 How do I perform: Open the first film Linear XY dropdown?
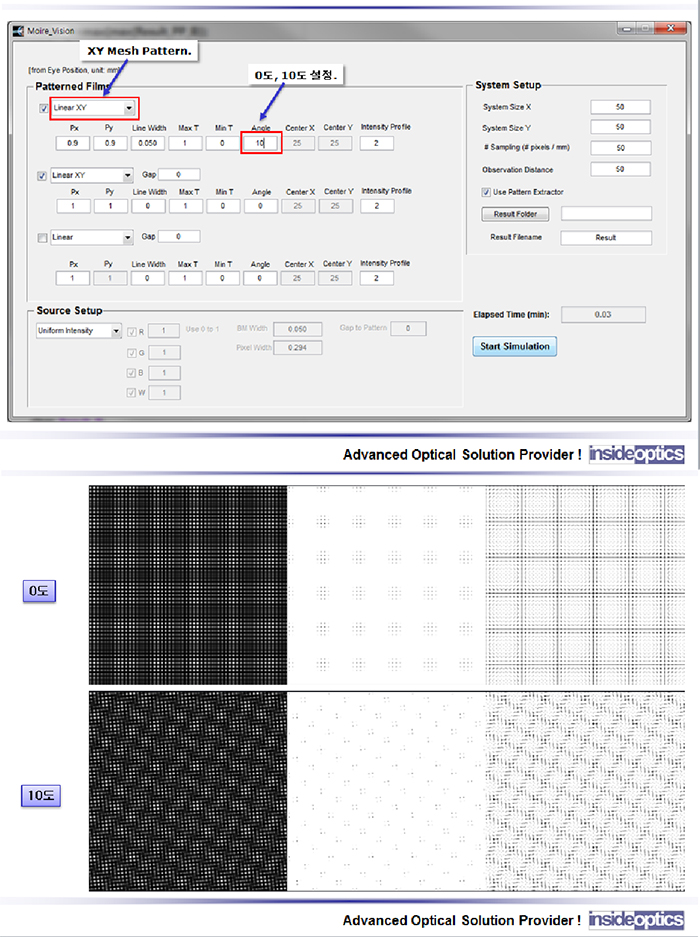(129, 108)
